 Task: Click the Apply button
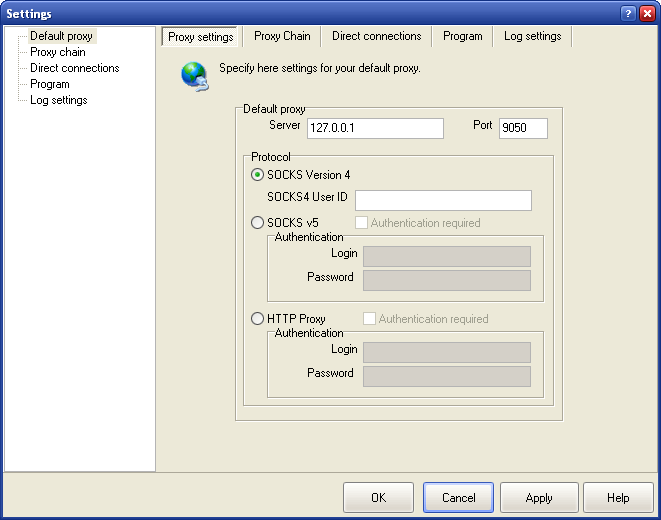539,497
